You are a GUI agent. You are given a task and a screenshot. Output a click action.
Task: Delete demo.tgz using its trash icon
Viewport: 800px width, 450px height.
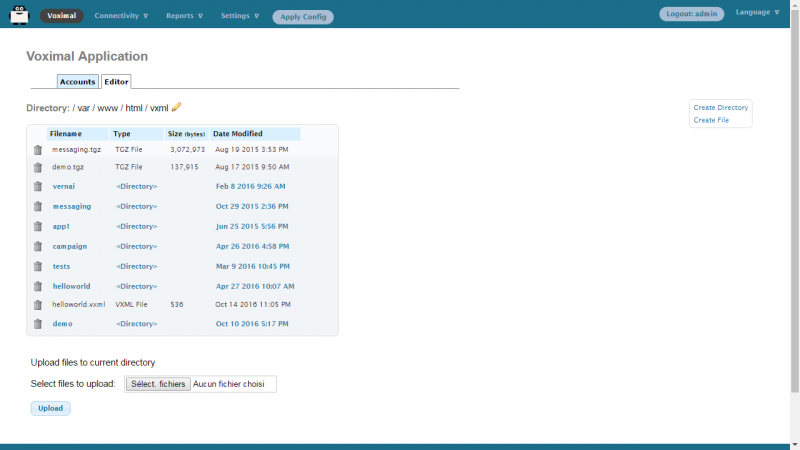[38, 167]
